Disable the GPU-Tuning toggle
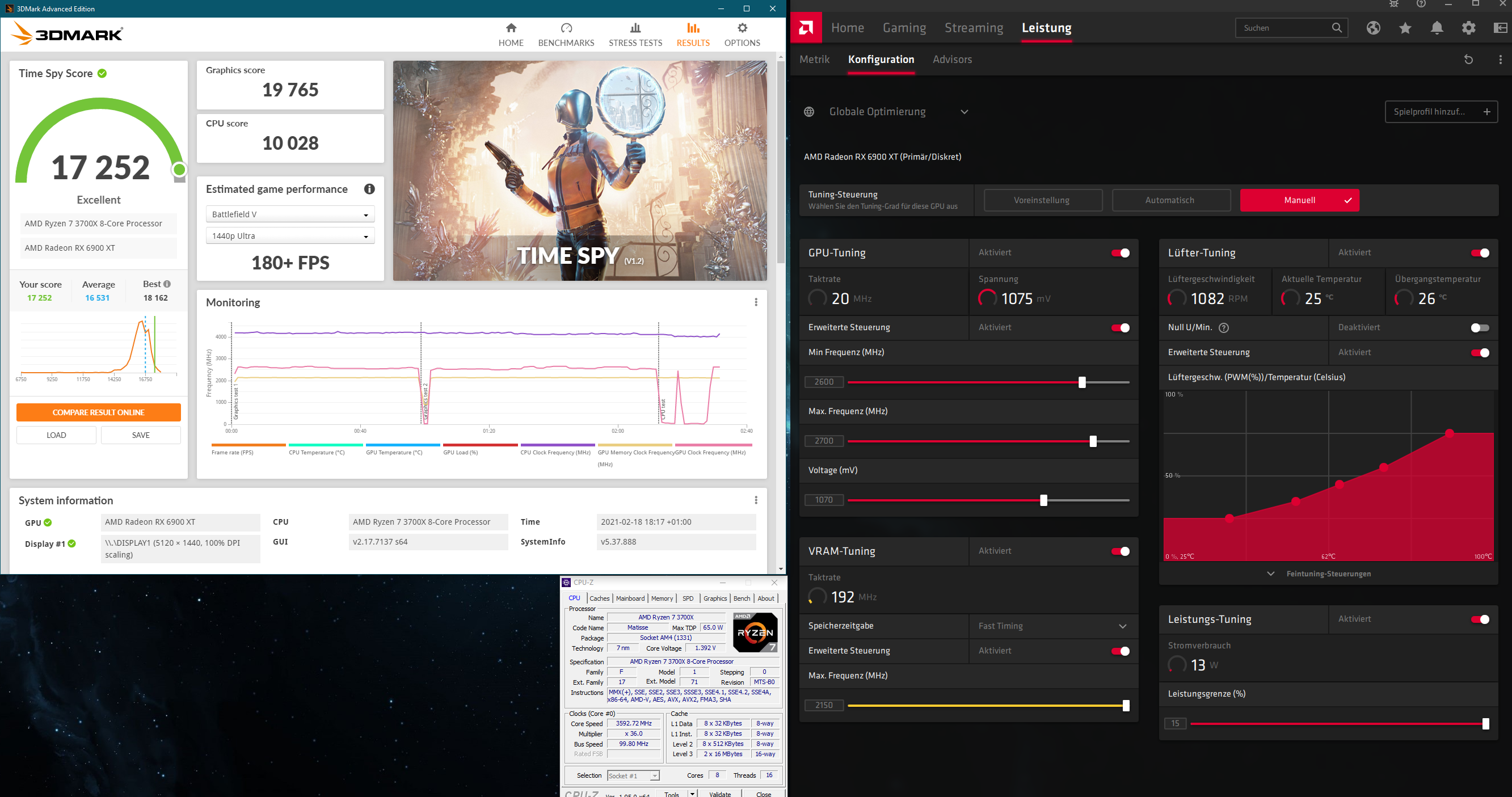1512x797 pixels. pos(1120,253)
